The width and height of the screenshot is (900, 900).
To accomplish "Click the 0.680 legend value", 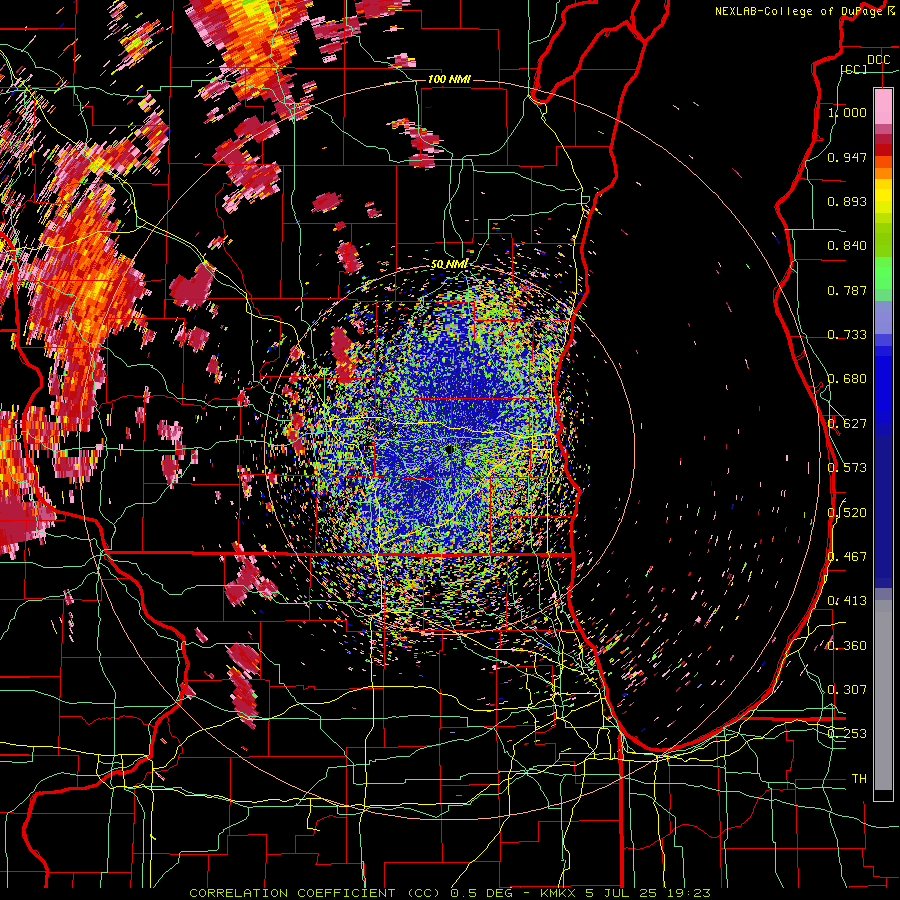I will 847,379.
